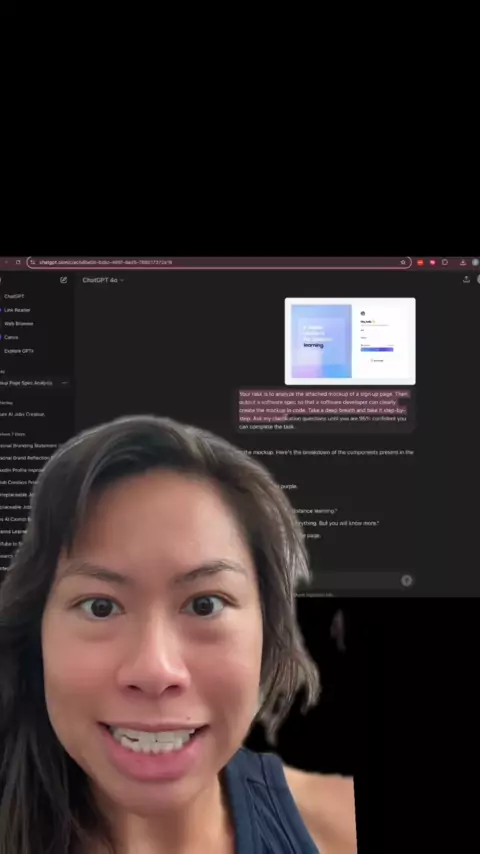Open ChatGPT in the sidebar
This screenshot has height=854, width=480.
(14, 296)
